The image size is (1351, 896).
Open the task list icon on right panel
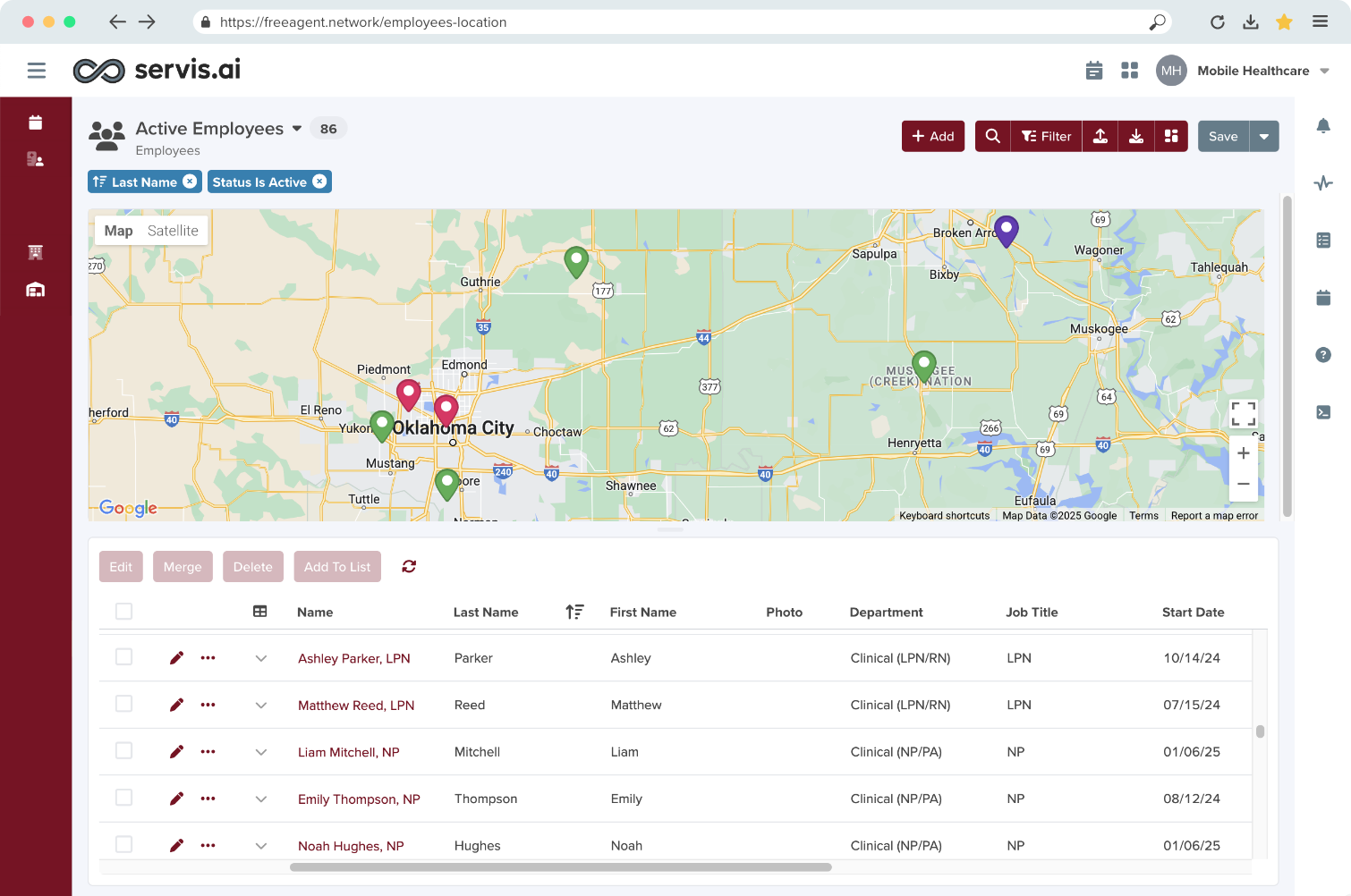[1323, 240]
